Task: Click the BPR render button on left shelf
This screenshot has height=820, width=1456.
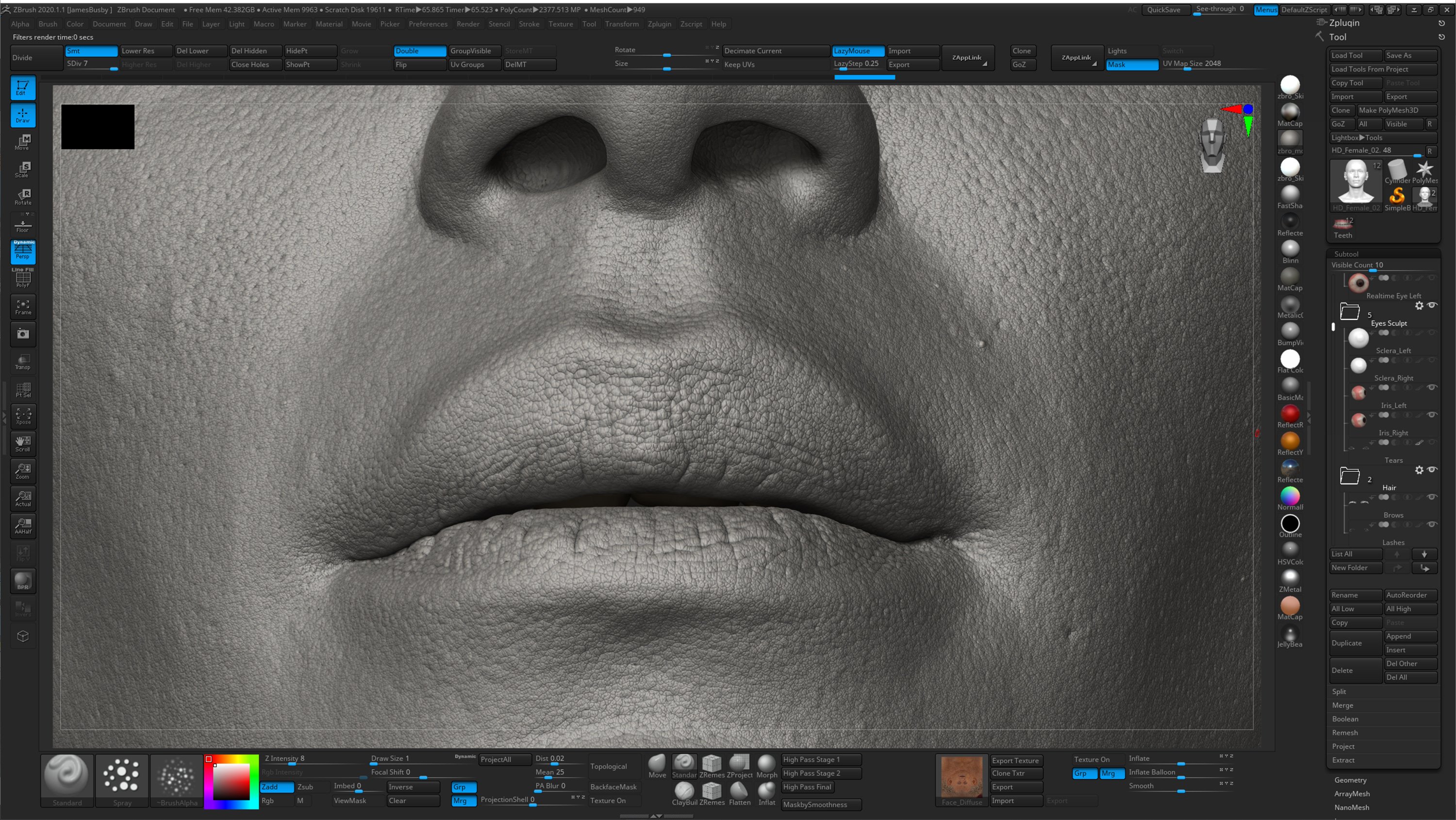Action: [23, 581]
